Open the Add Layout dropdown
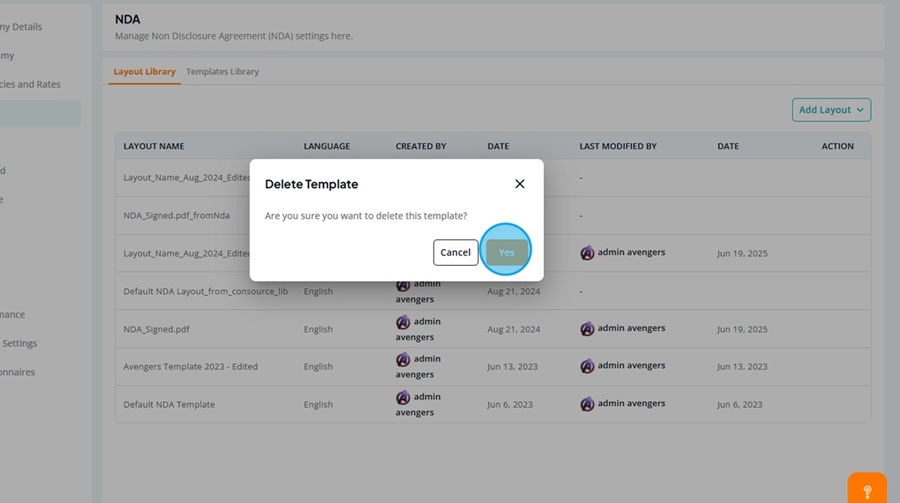This screenshot has width=900, height=503. pos(831,110)
